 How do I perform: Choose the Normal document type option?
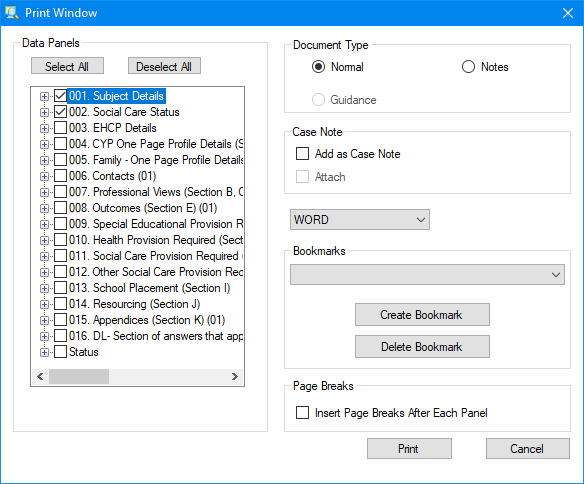coord(318,67)
